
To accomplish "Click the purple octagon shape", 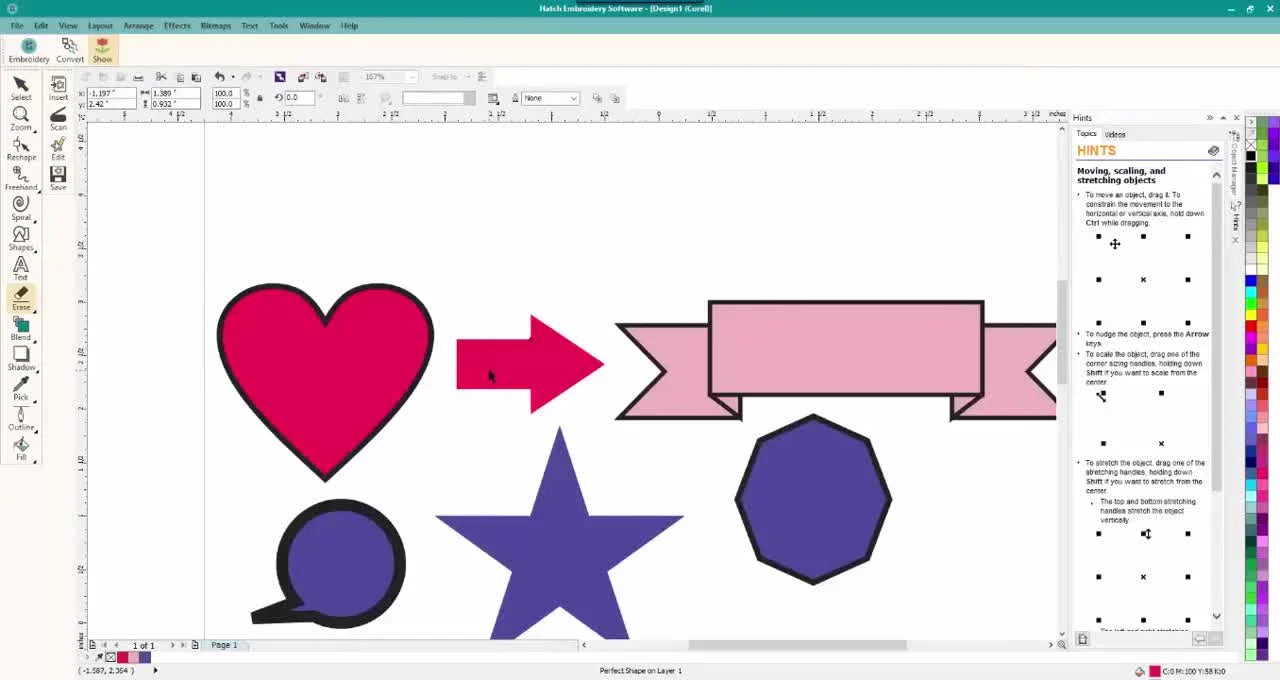I will click(813, 499).
